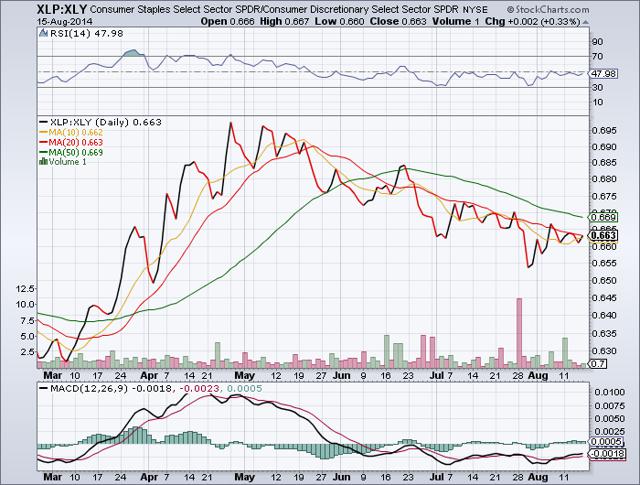Click the 47.98 value tag on the RSI axis

point(604,74)
